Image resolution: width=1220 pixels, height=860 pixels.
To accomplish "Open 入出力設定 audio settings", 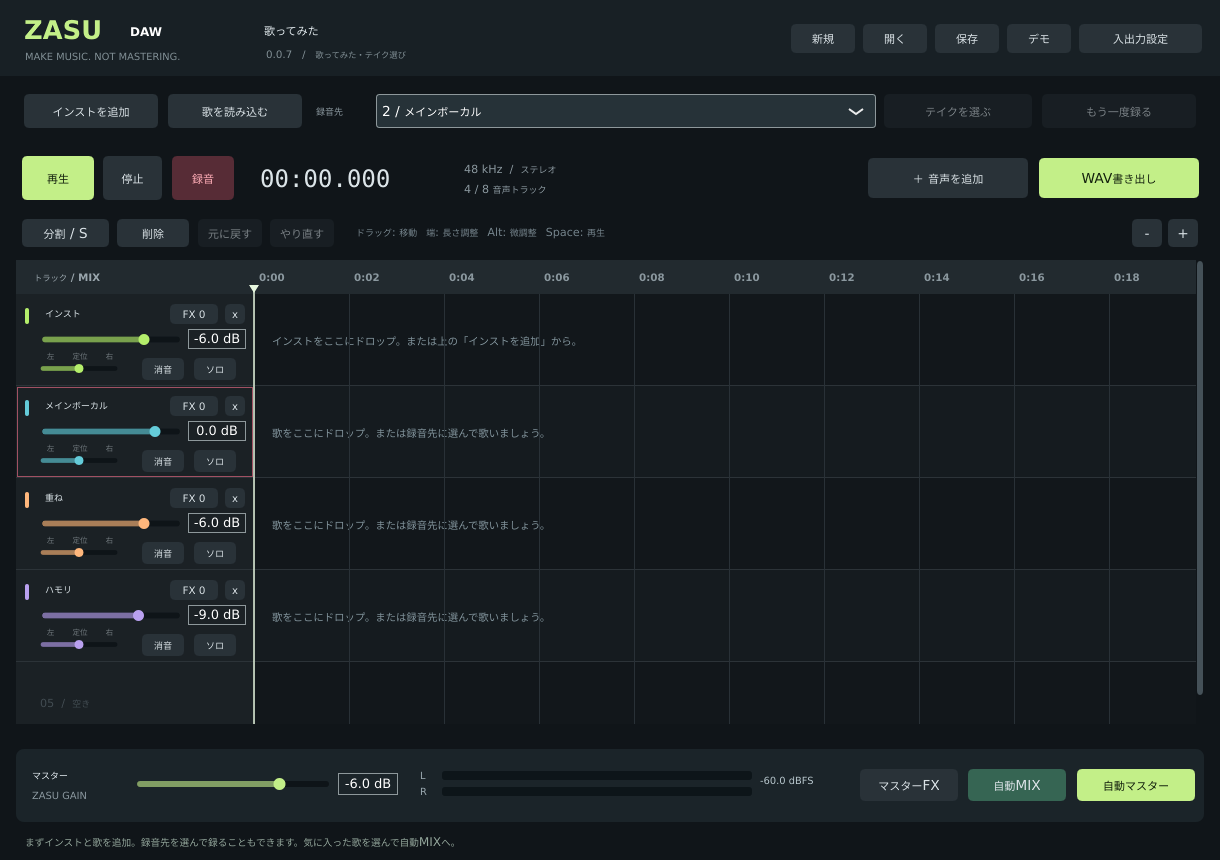I will [x=1140, y=38].
